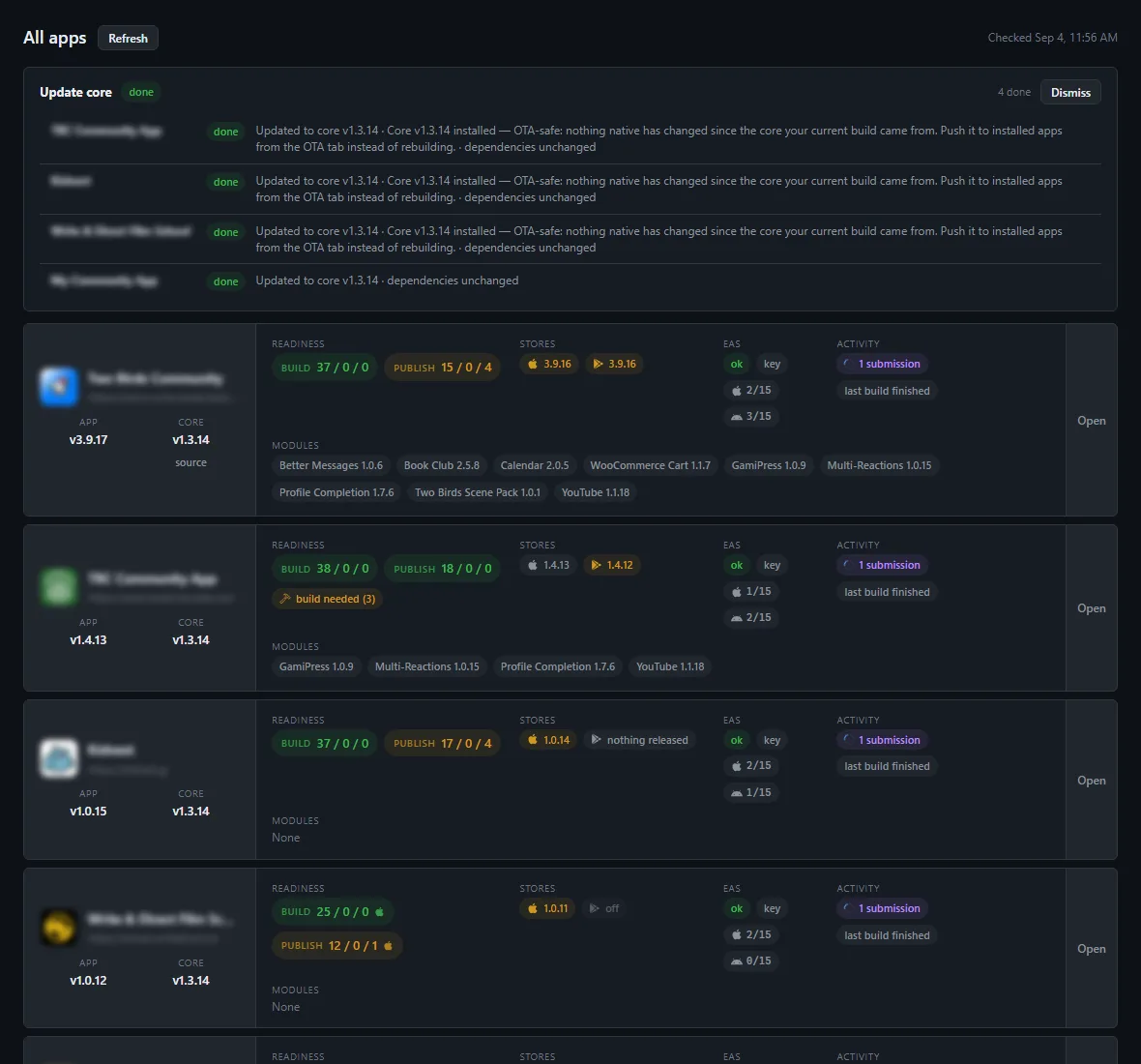Click the PUBLISH 17 / 0 / 4 badge
This screenshot has height=1064, width=1141.
click(x=443, y=743)
